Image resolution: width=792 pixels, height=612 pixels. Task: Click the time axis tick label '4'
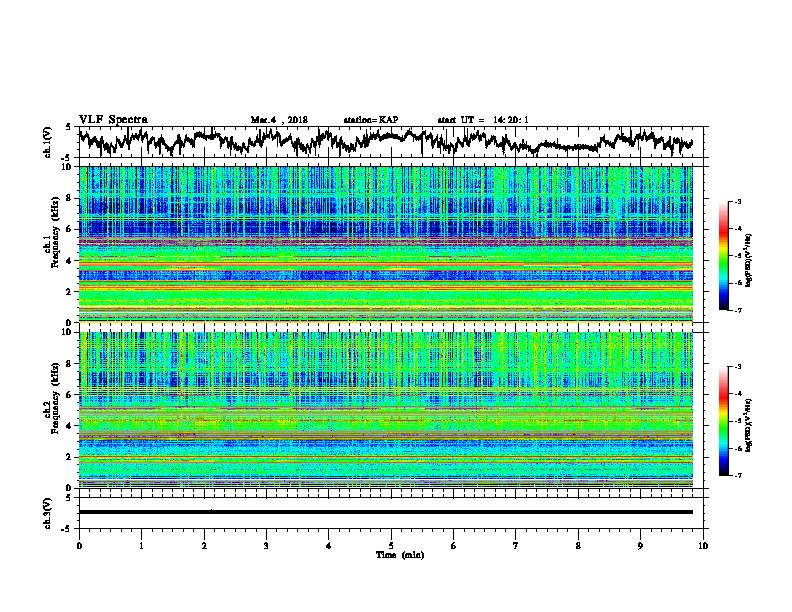[x=329, y=546]
